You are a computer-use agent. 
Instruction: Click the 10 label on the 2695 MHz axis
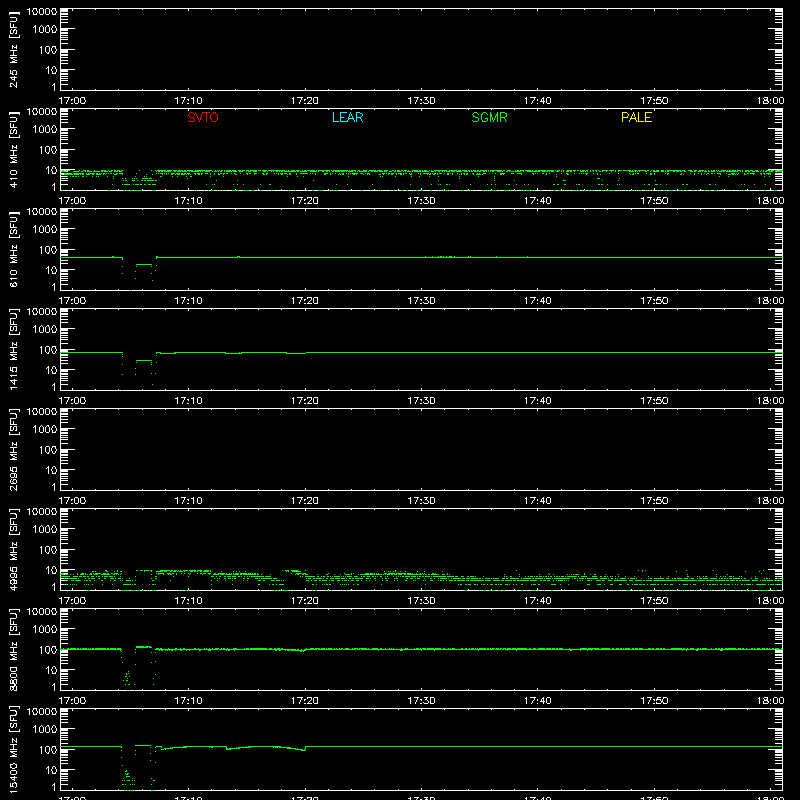(x=51, y=470)
